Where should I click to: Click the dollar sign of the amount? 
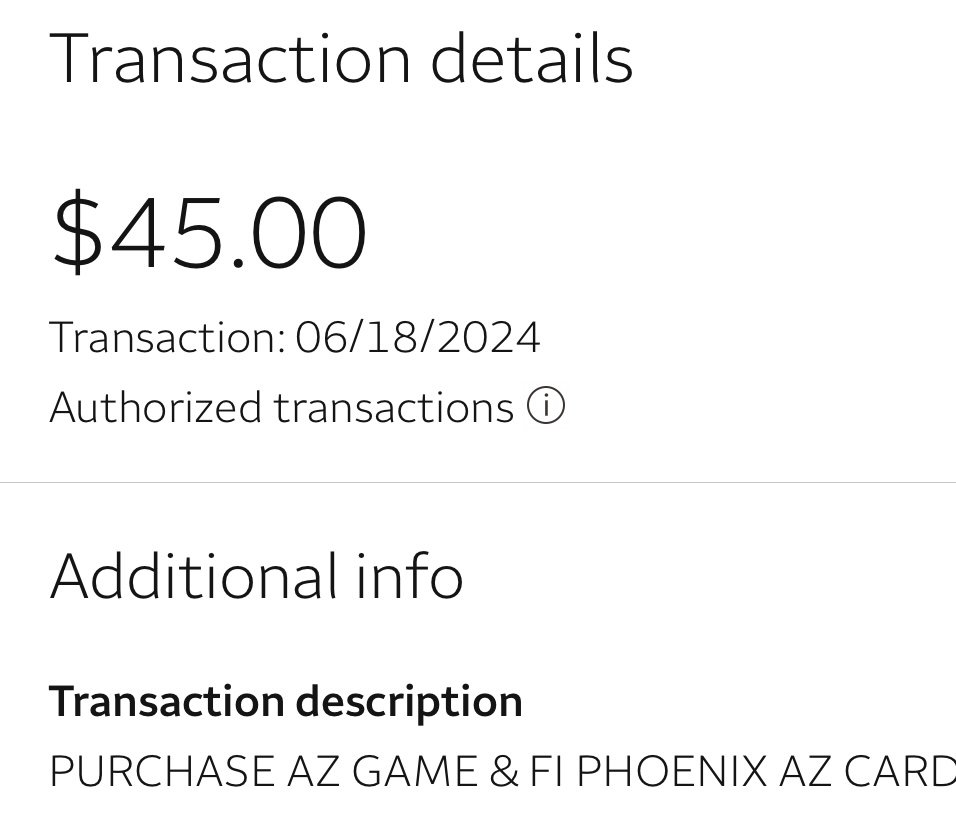pyautogui.click(x=77, y=231)
